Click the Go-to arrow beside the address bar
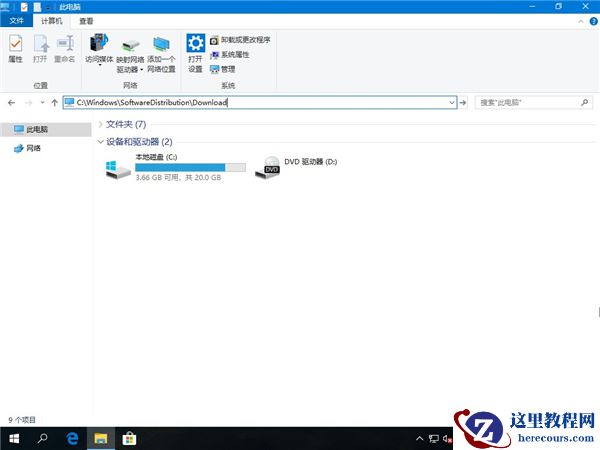600x450 pixels. (x=463, y=103)
